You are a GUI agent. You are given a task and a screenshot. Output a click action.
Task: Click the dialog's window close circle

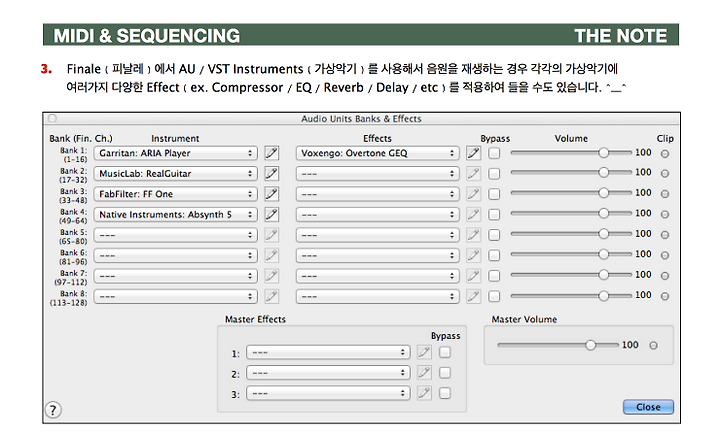(52, 118)
